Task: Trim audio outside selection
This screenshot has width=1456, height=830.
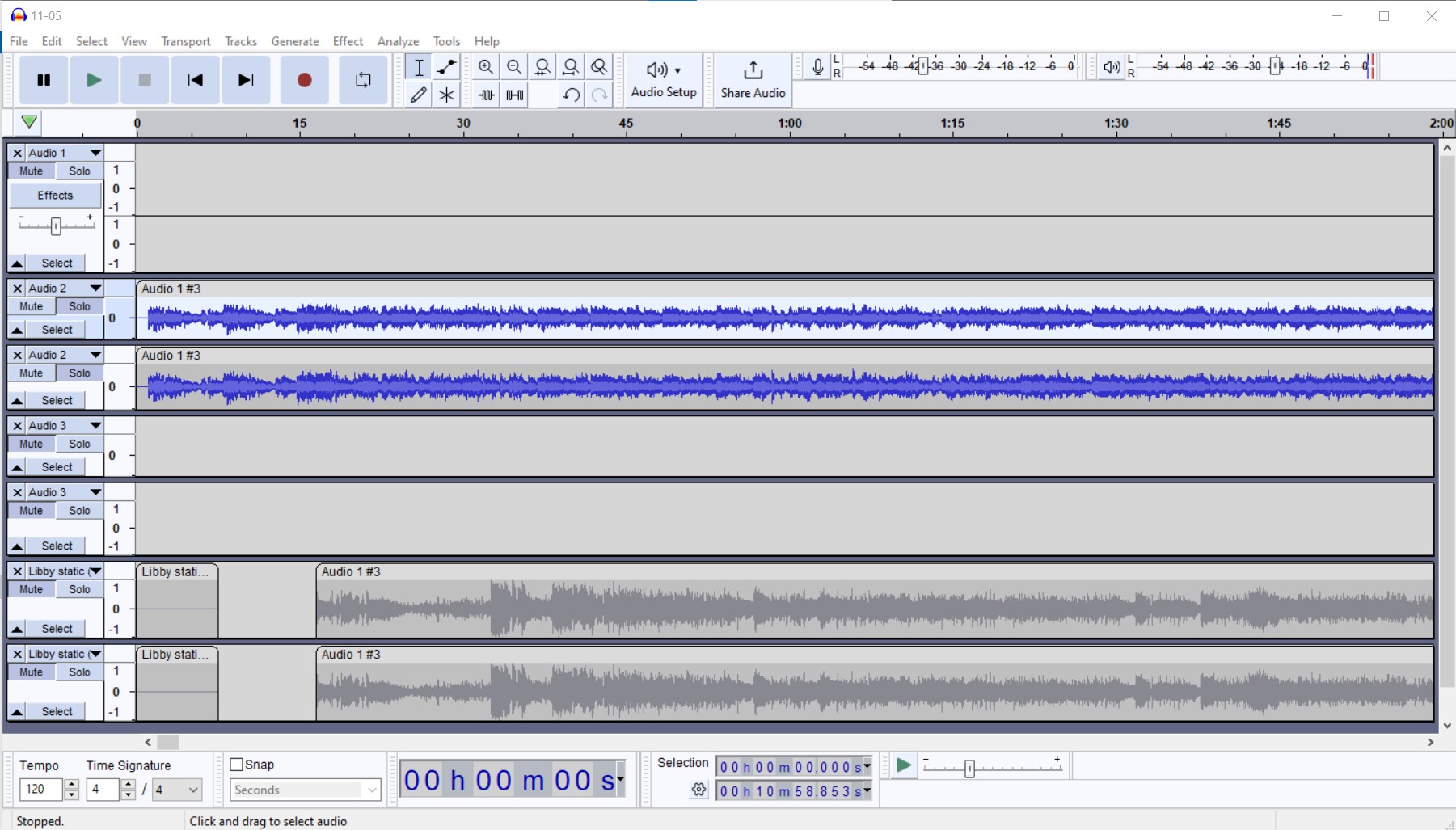Action: [486, 95]
